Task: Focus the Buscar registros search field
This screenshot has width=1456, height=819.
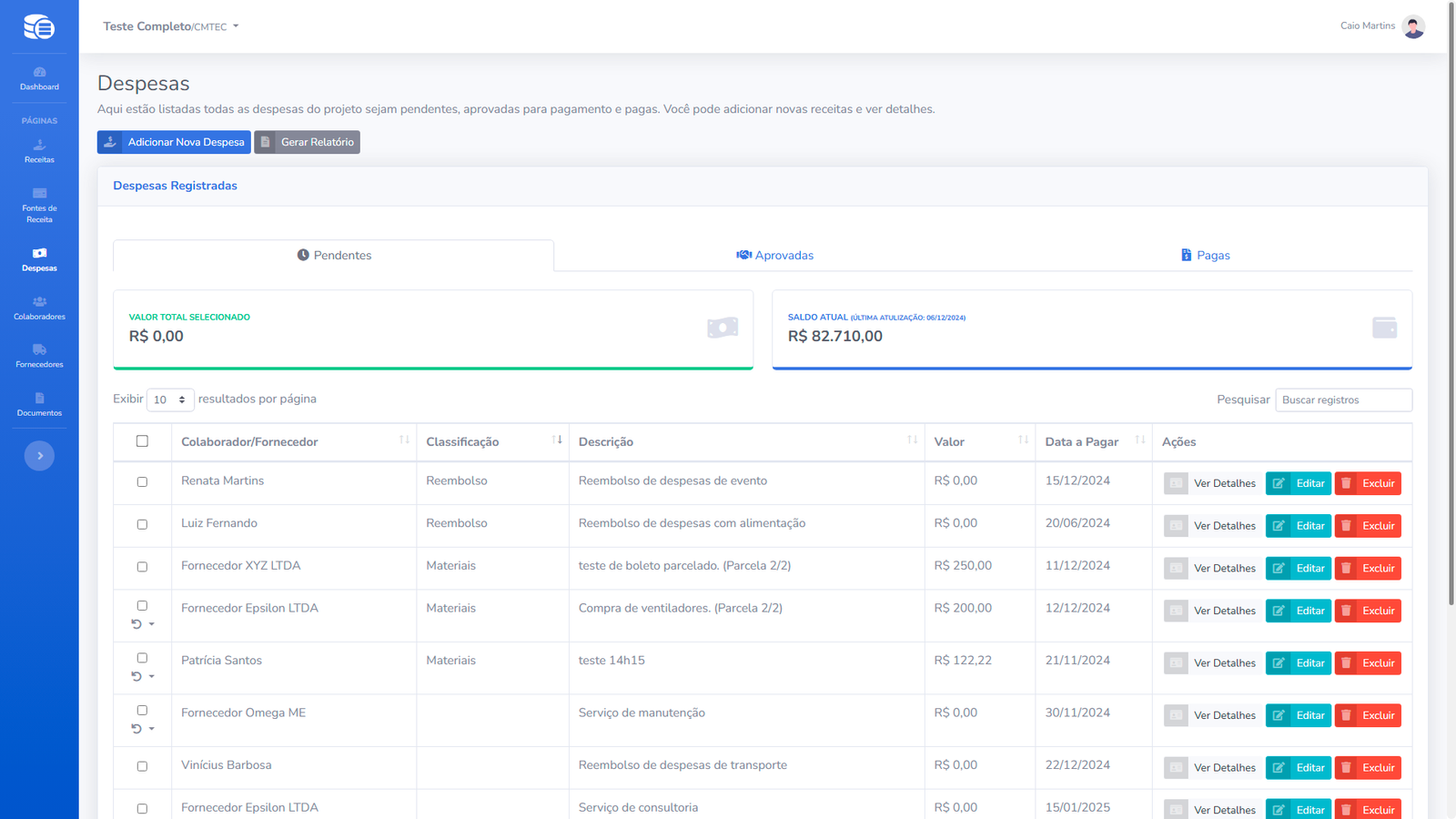Action: 1343,400
